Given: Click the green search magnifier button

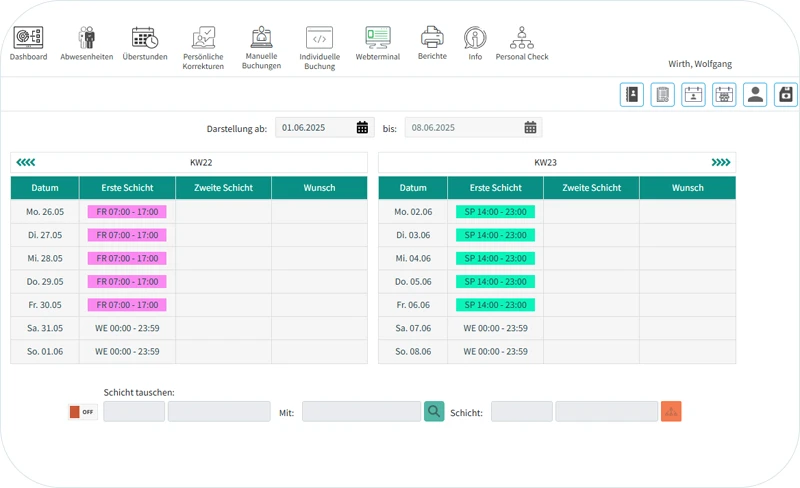Looking at the screenshot, I should [x=433, y=411].
